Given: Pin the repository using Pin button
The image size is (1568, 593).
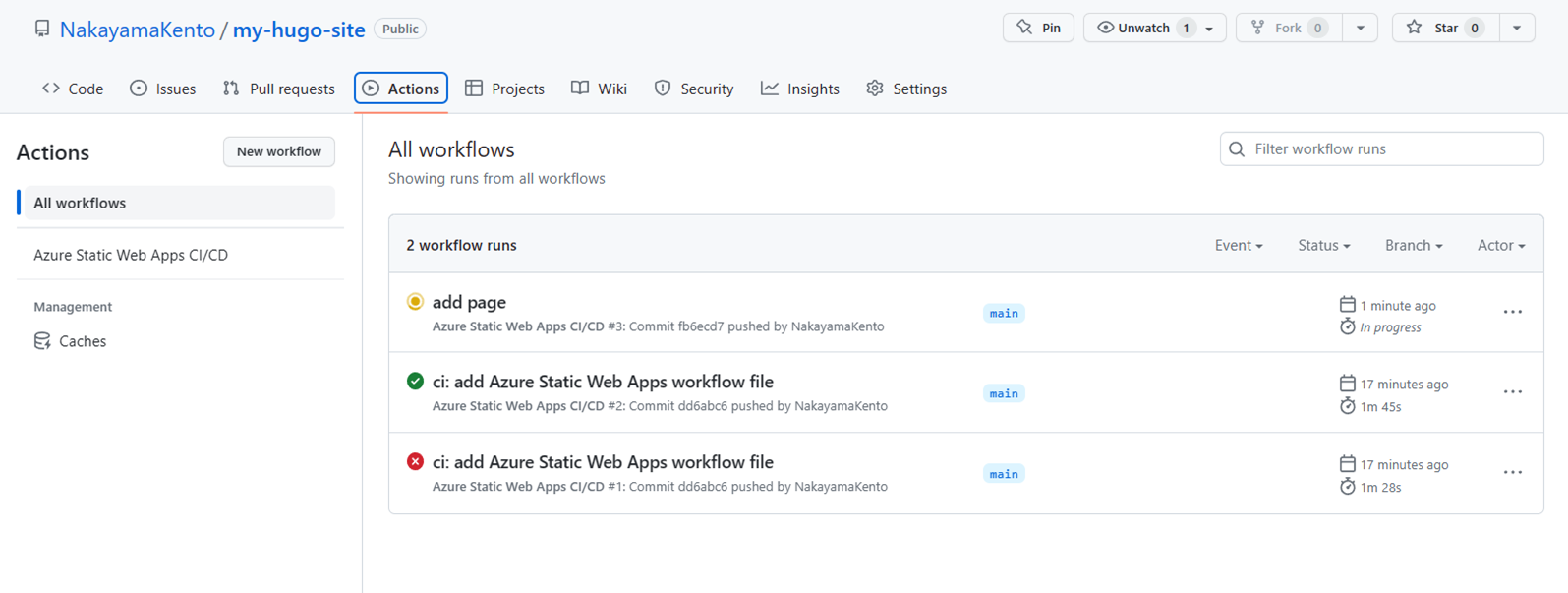Looking at the screenshot, I should pyautogui.click(x=1038, y=29).
